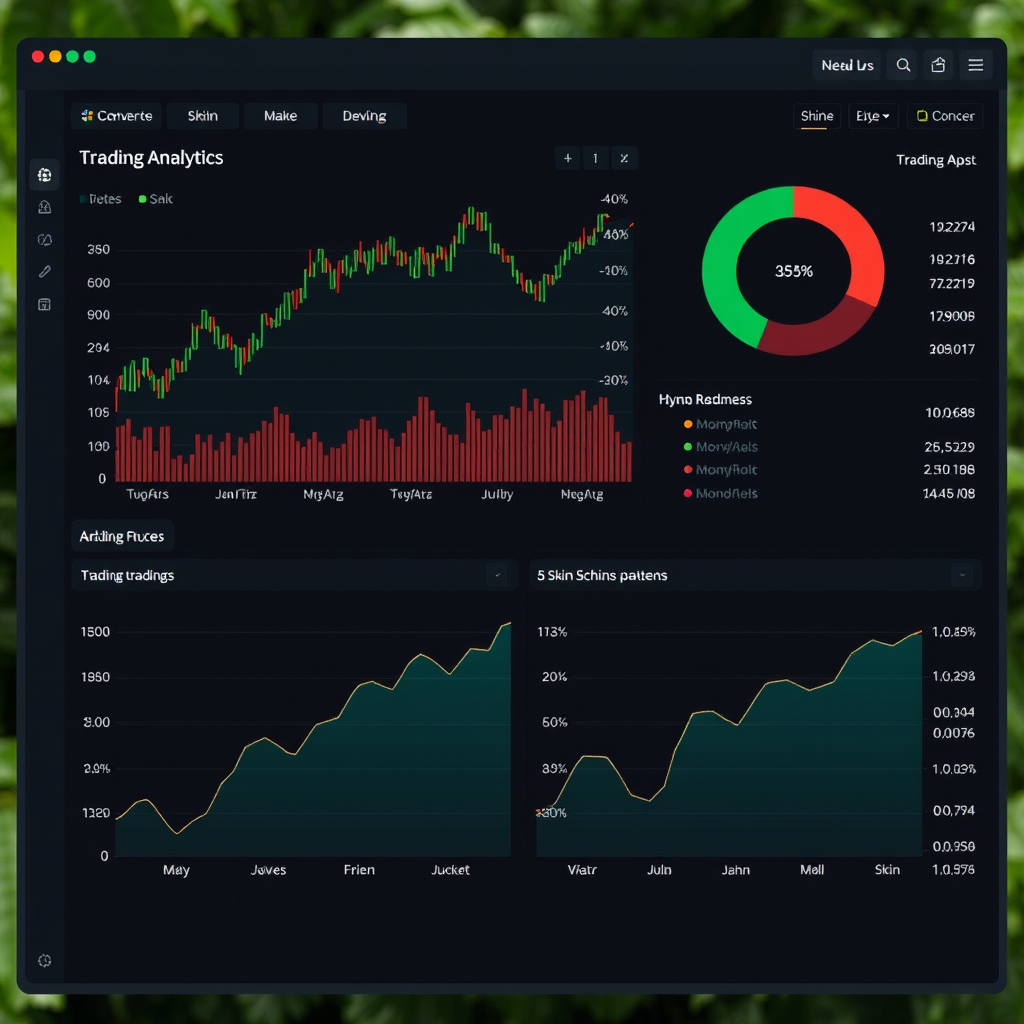This screenshot has height=1024, width=1024.
Task: Toggle pink Mondflels legend entry
Action: pyautogui.click(x=720, y=493)
